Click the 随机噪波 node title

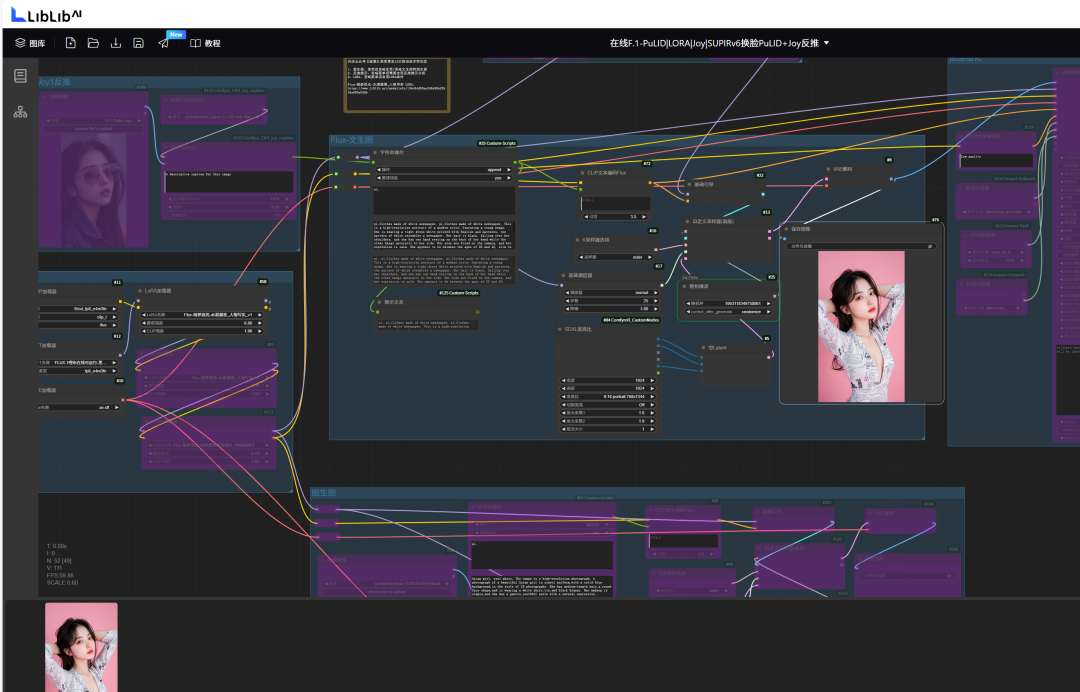click(x=698, y=286)
